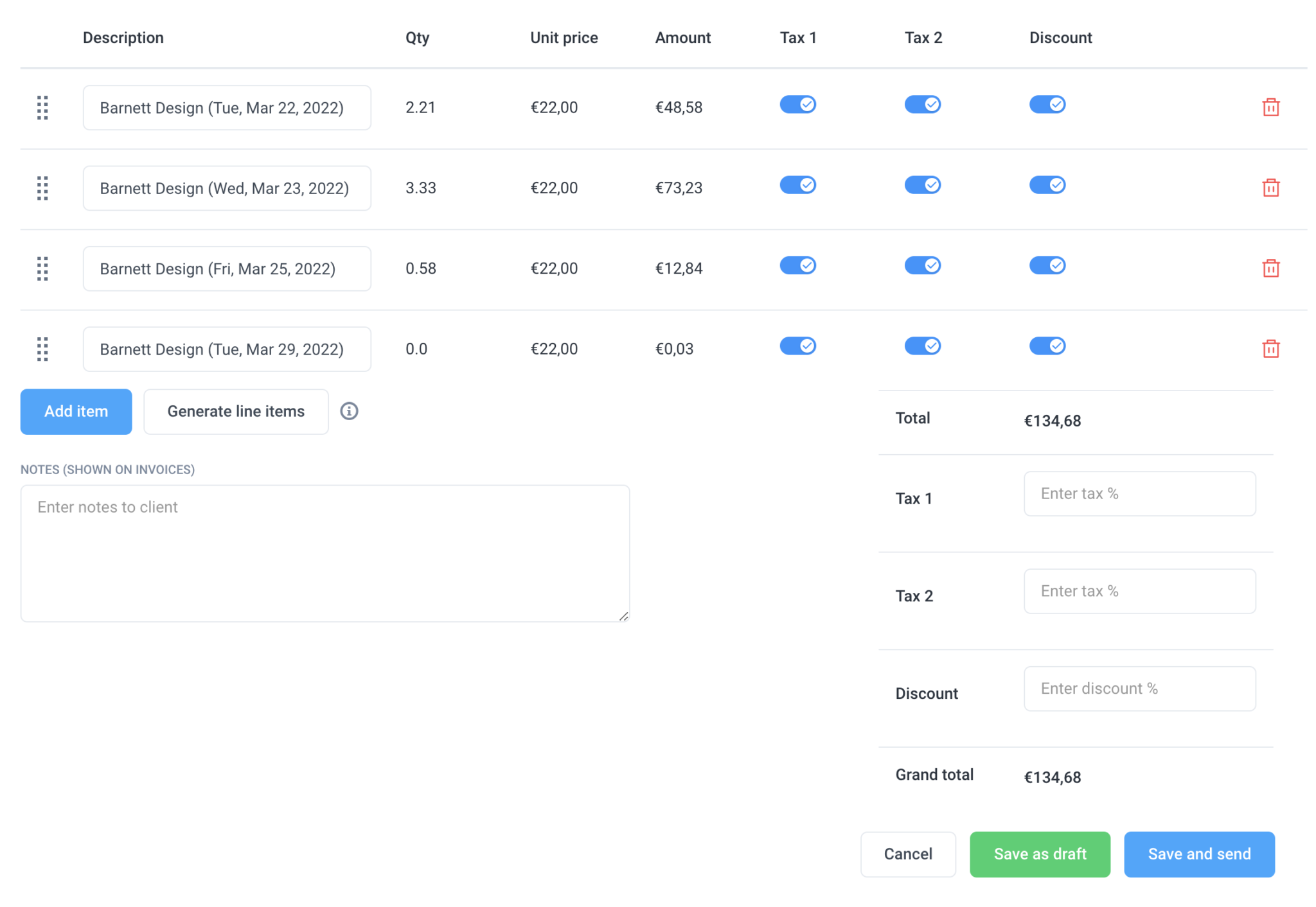Viewport: 1316px width, 907px height.
Task: Grab the drag handle of the Mar 23 row
Action: [x=42, y=188]
